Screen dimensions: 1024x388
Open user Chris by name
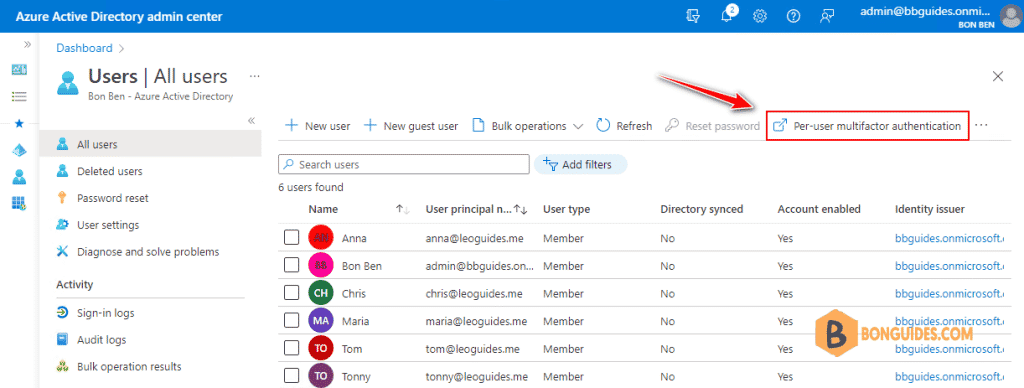pos(354,293)
